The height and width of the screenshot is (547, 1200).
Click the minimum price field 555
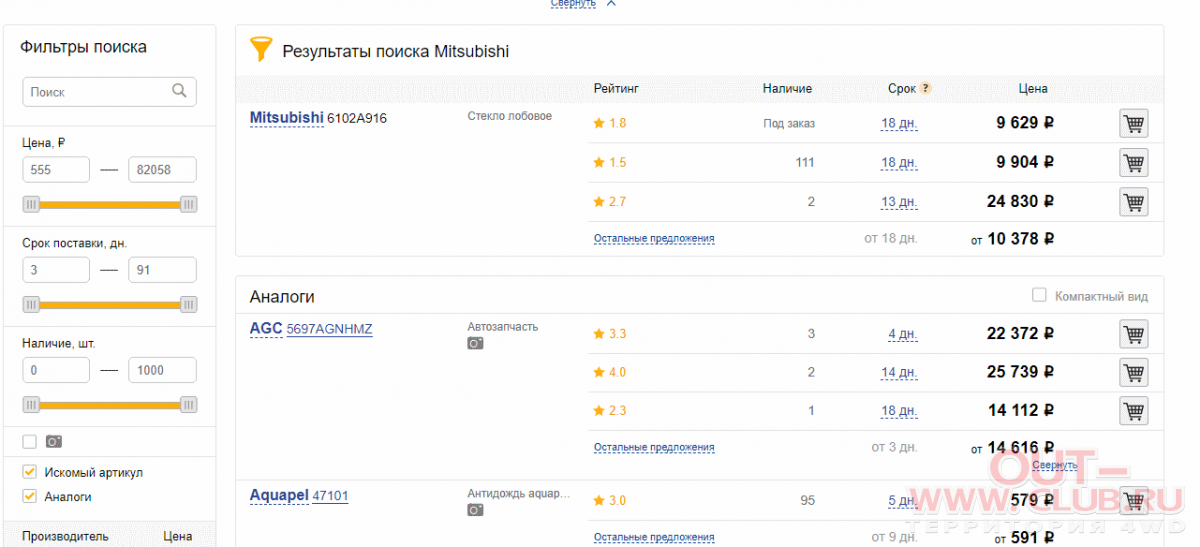pos(56,170)
